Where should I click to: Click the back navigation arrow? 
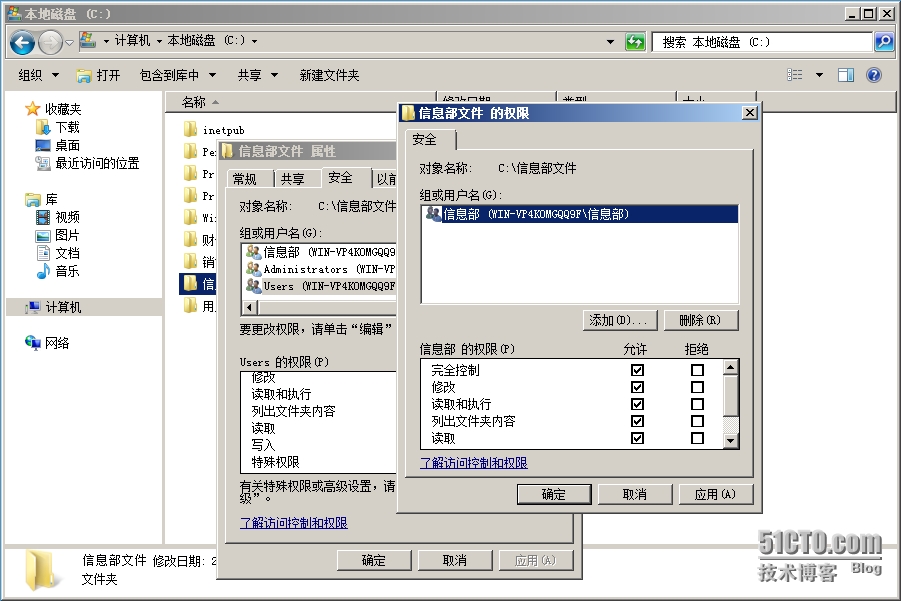(x=22, y=41)
